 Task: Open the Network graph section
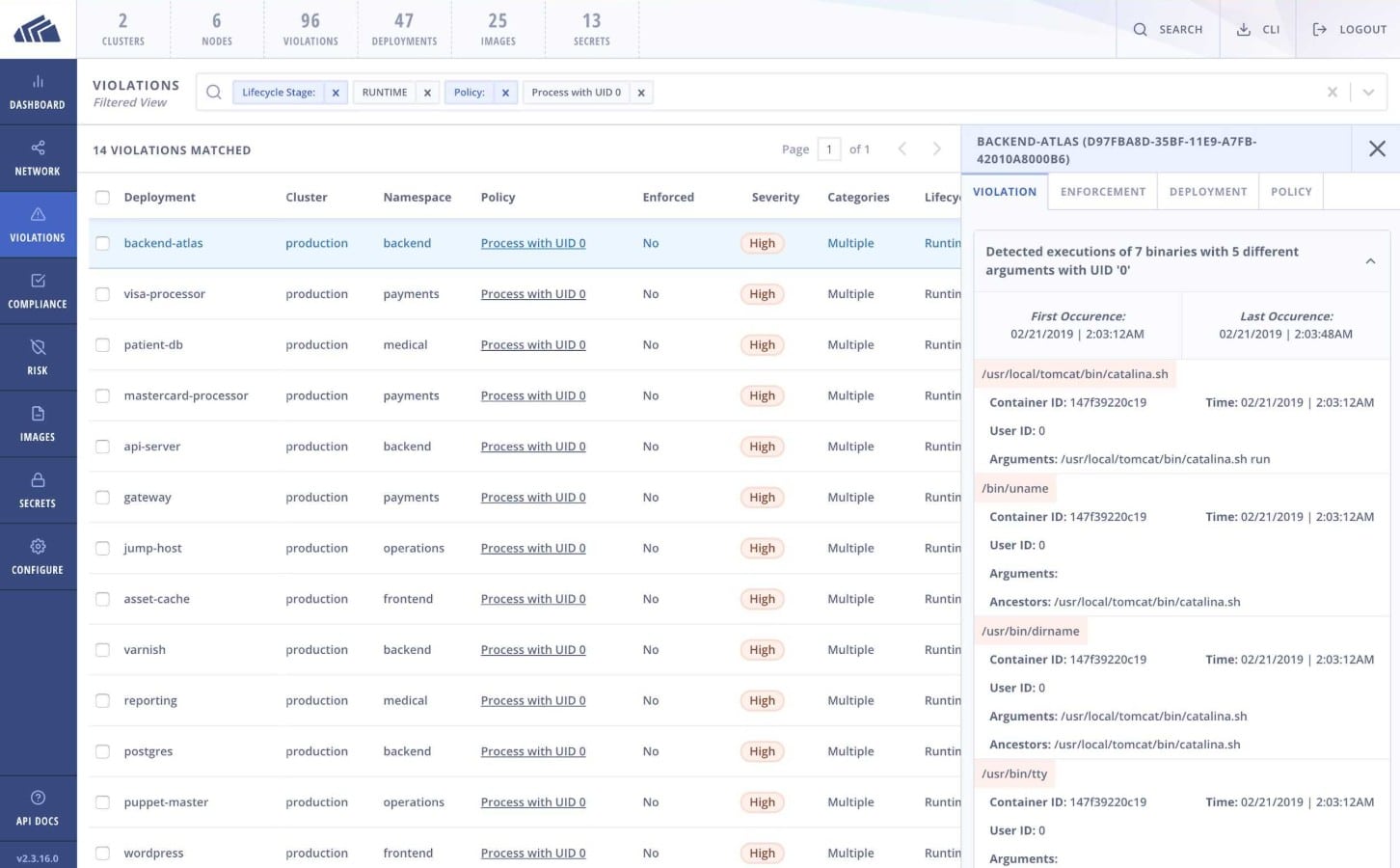click(x=38, y=158)
